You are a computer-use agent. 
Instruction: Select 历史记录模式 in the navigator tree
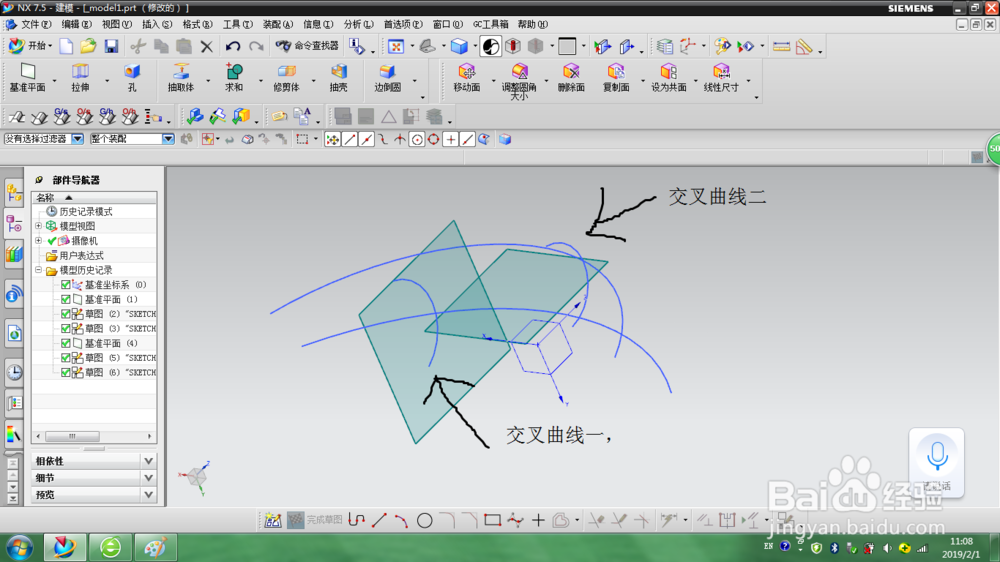point(85,211)
